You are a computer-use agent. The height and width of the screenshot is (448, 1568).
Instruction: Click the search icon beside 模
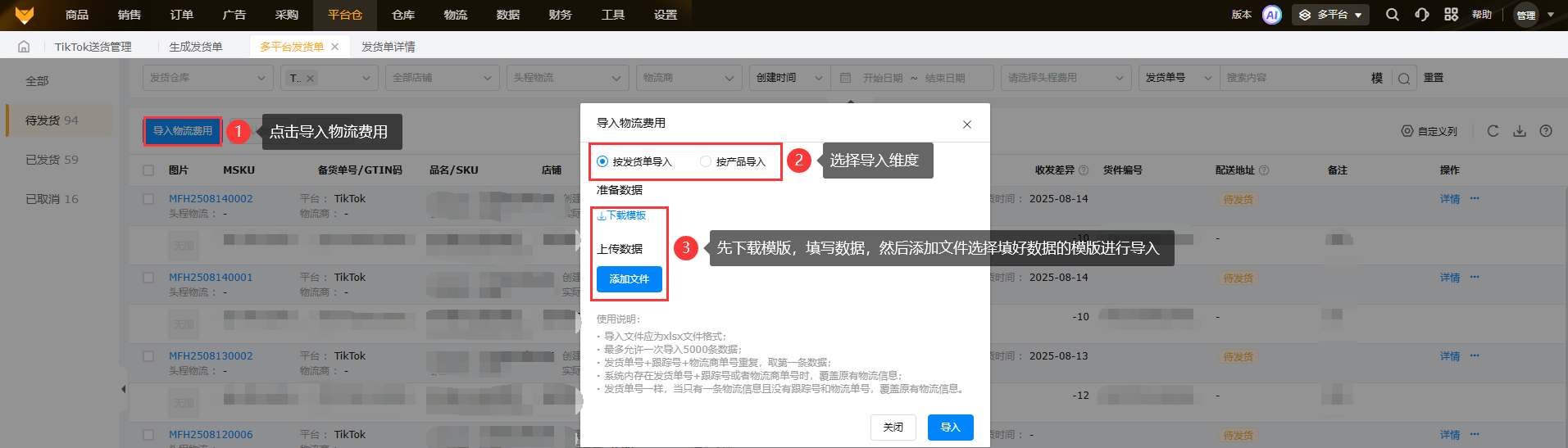pyautogui.click(x=1403, y=79)
